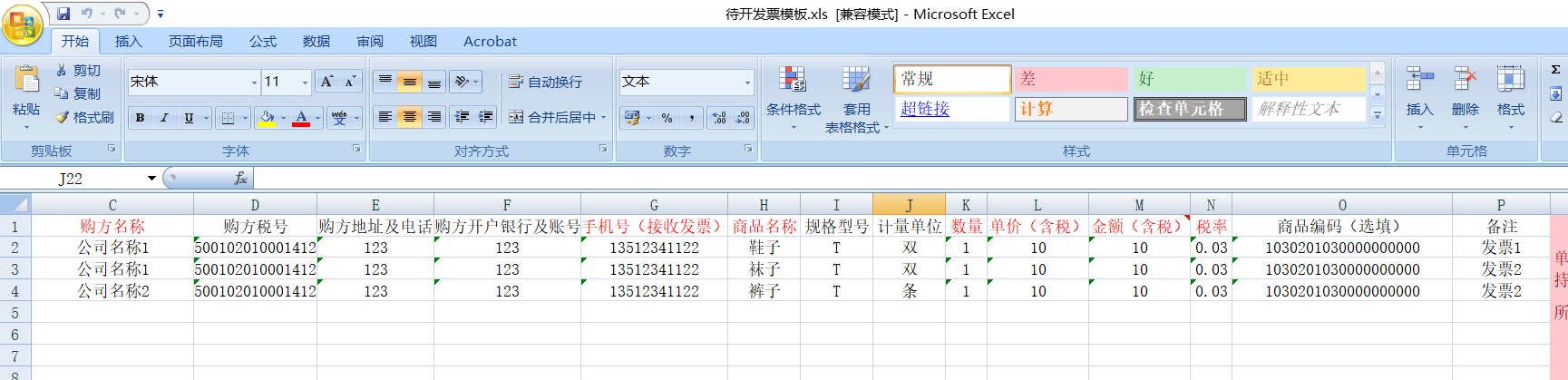Click the Increase Font Size icon
Screen dimensions: 1568x380
click(x=326, y=82)
